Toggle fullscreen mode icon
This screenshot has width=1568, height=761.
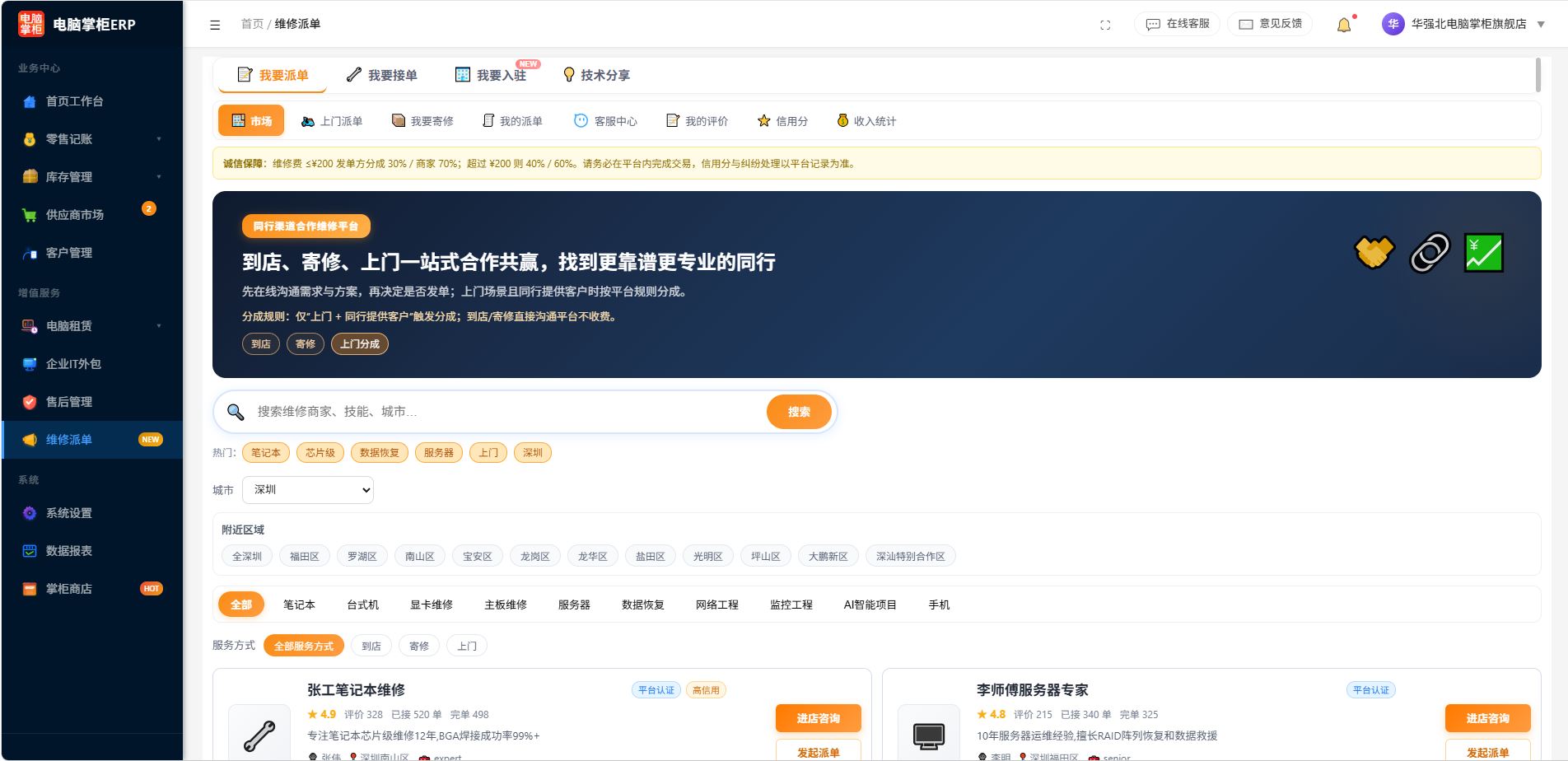coord(1105,25)
